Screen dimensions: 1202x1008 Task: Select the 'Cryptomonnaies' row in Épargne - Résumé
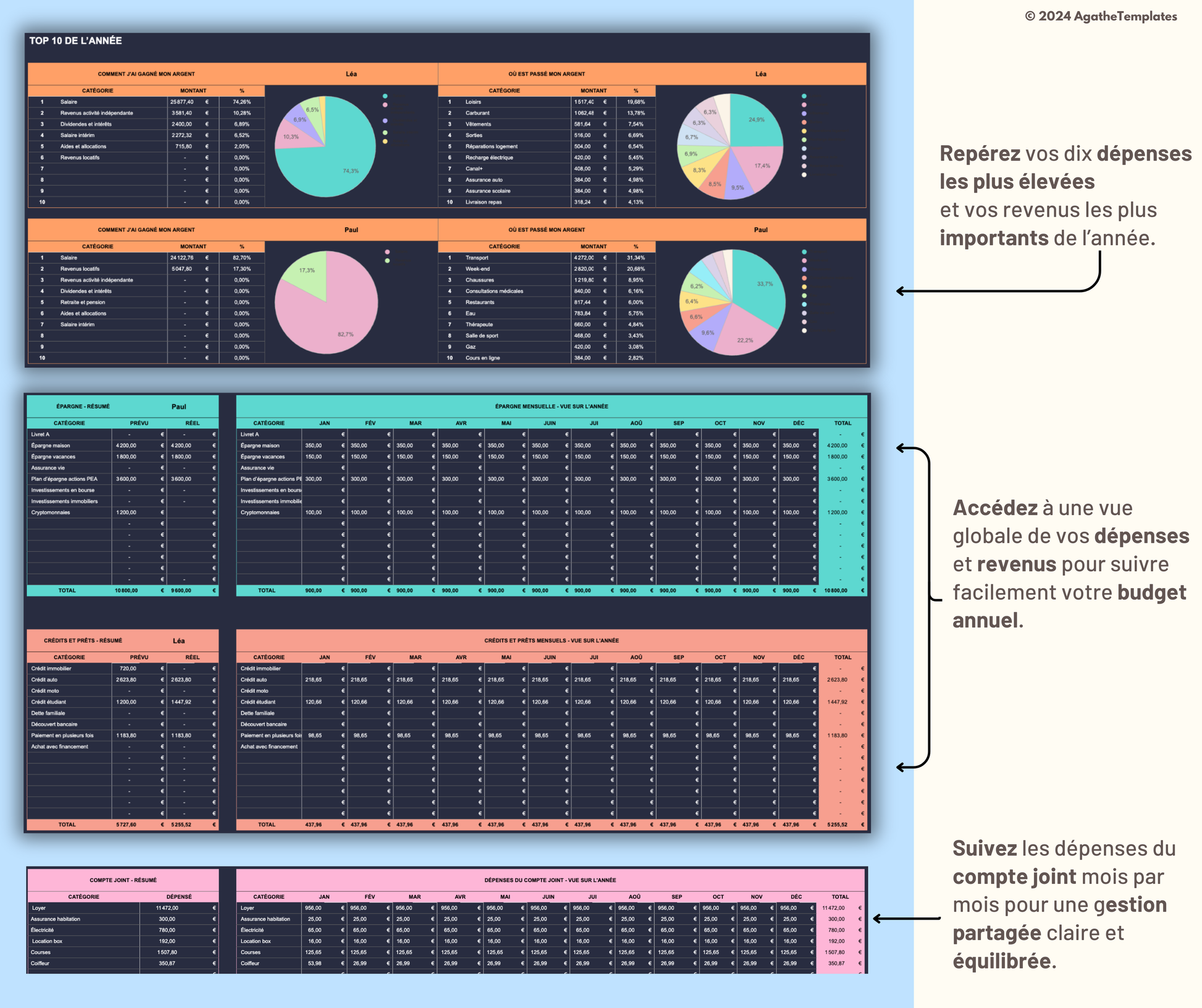click(51, 513)
